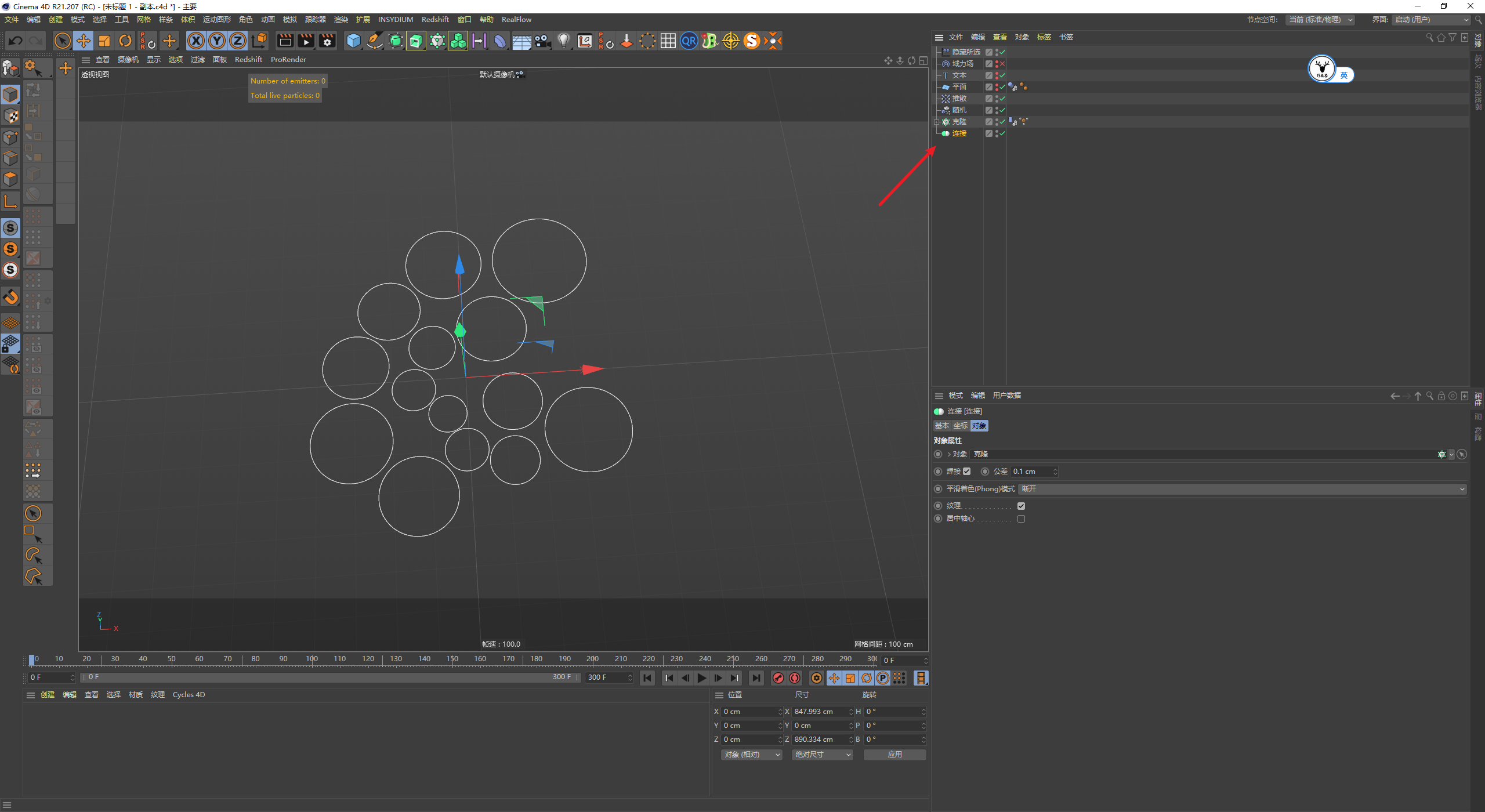Viewport: 1485px width, 812px height.
Task: Select the Rotate tool icon
Action: click(125, 41)
